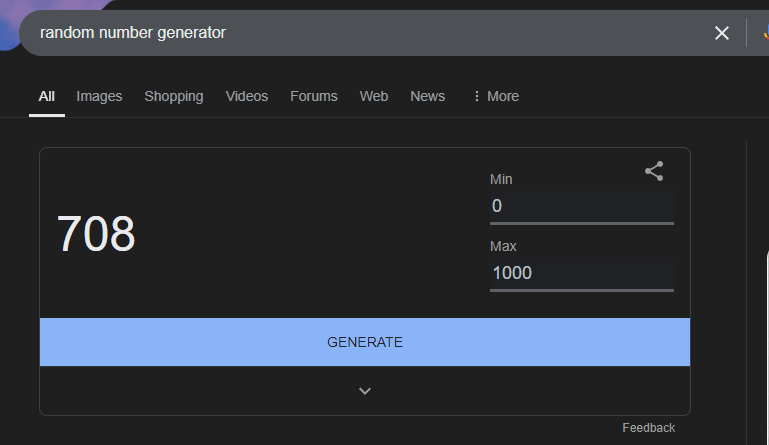Image resolution: width=769 pixels, height=445 pixels.
Task: Switch to the All results tab
Action: click(47, 96)
